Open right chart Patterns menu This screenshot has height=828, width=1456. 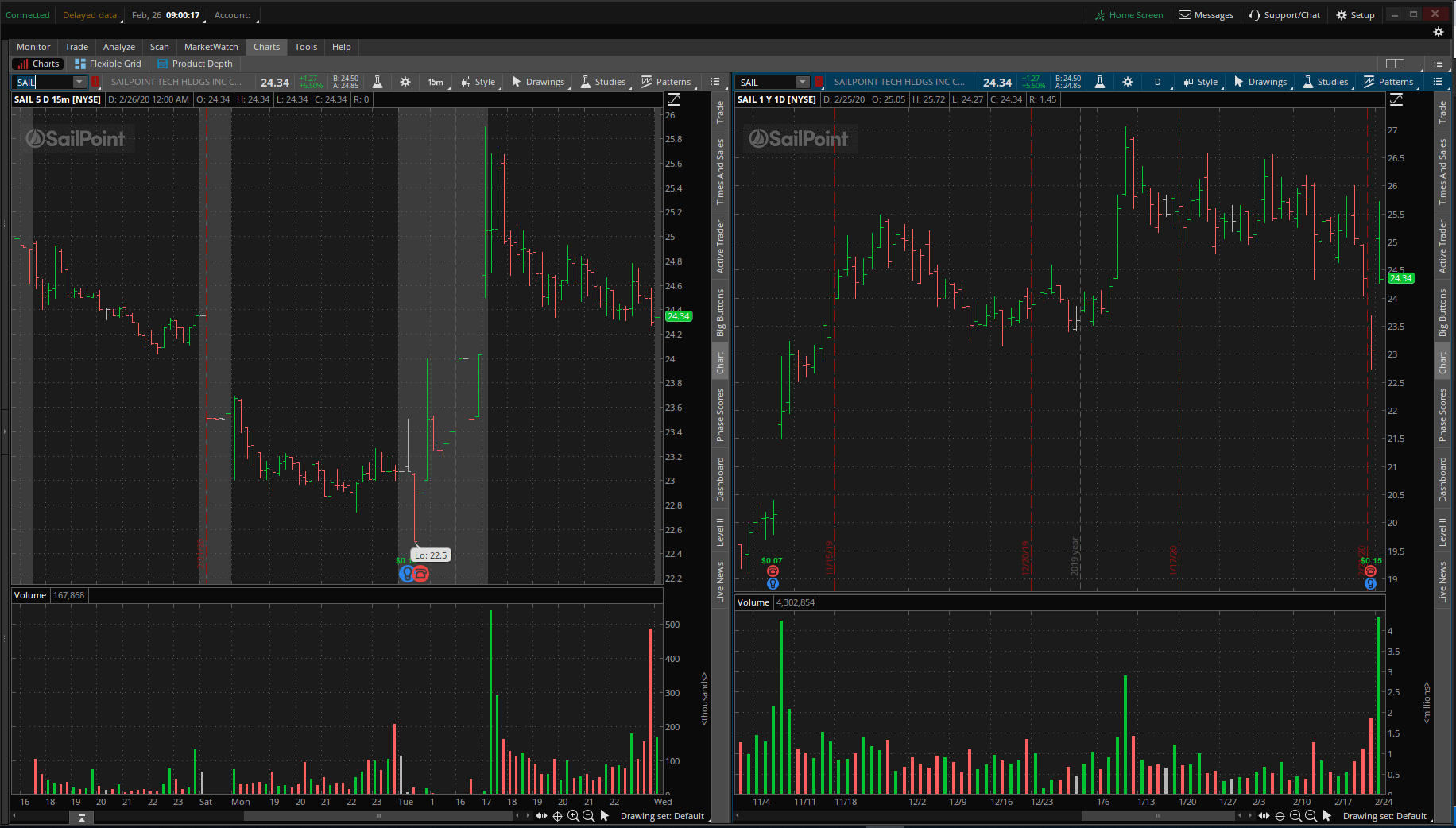click(x=1388, y=82)
